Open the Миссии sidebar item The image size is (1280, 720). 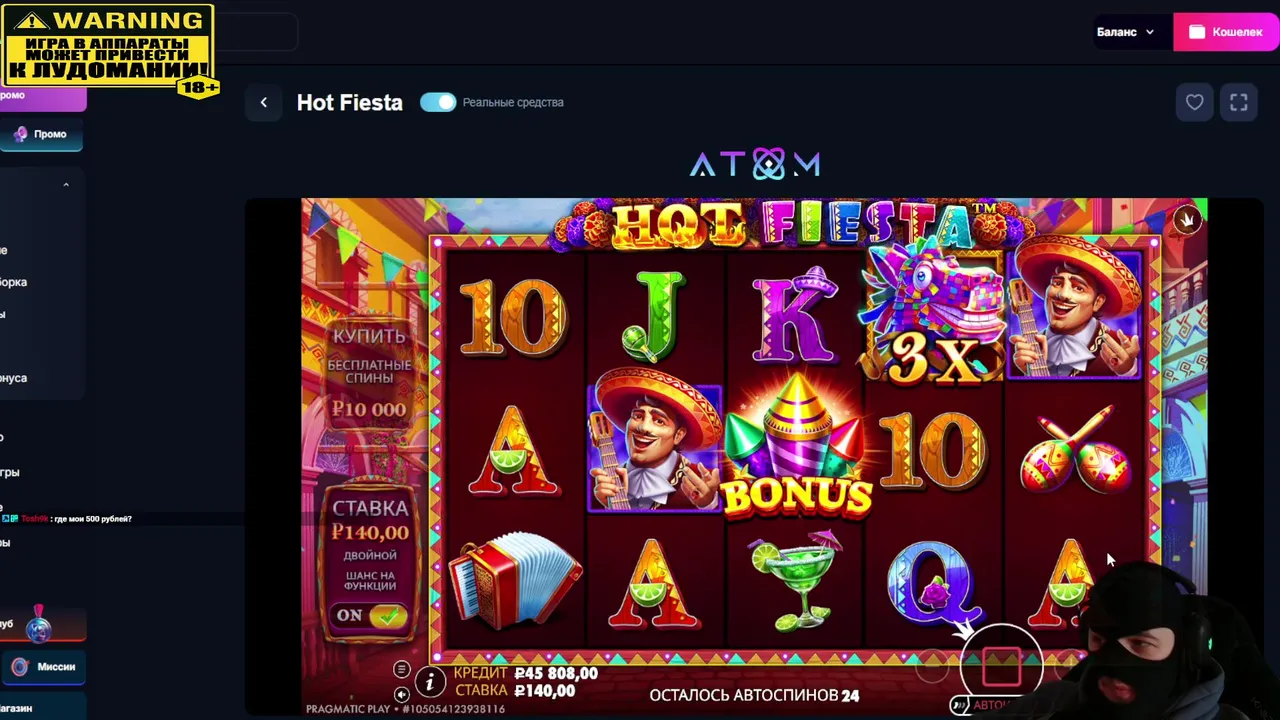pyautogui.click(x=44, y=667)
